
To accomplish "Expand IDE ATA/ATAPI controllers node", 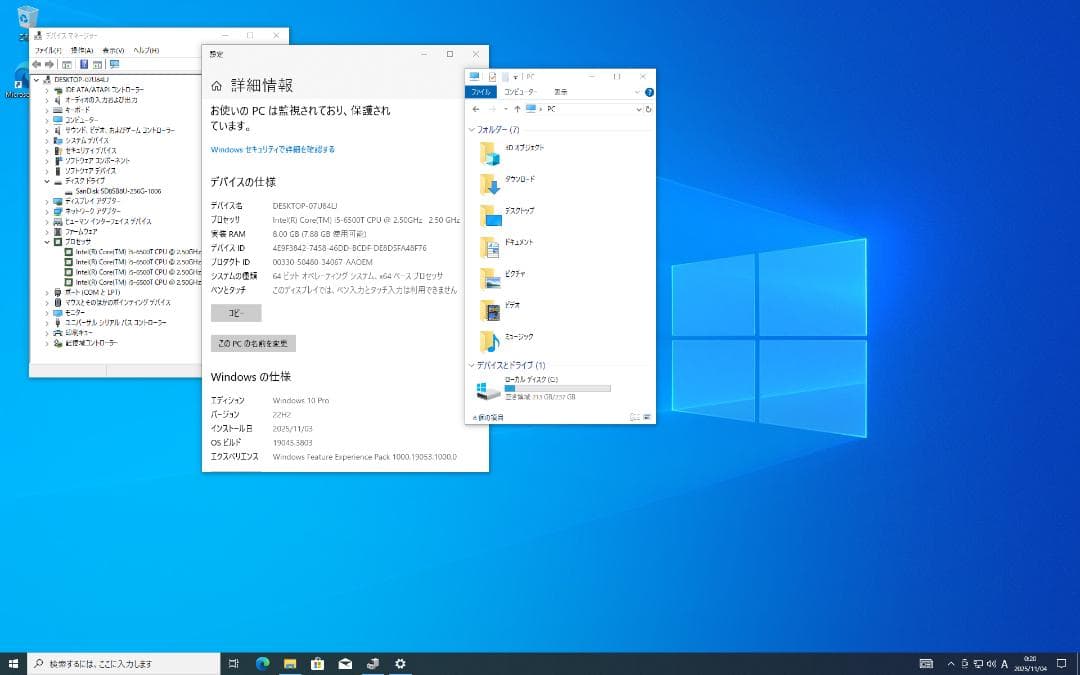I will 47,90.
